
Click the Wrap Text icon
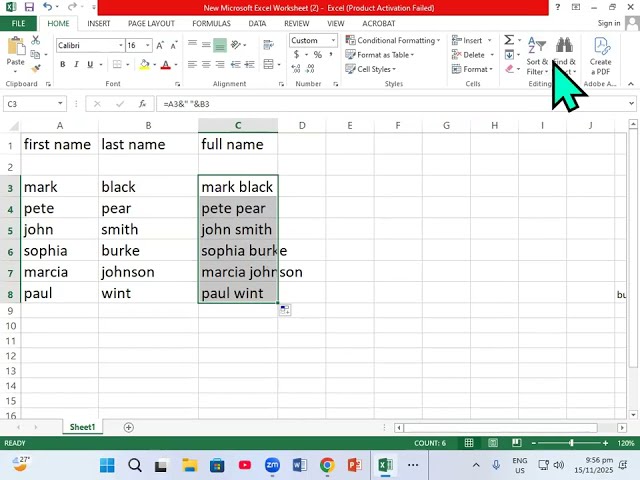coord(269,44)
